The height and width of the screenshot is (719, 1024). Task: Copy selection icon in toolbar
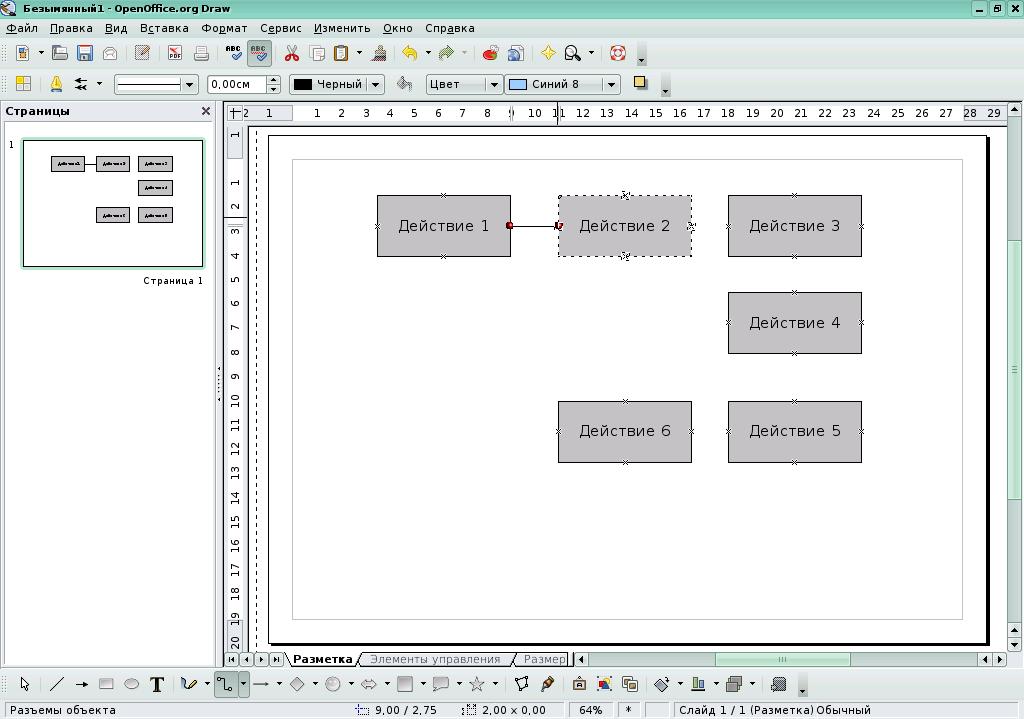(317, 53)
